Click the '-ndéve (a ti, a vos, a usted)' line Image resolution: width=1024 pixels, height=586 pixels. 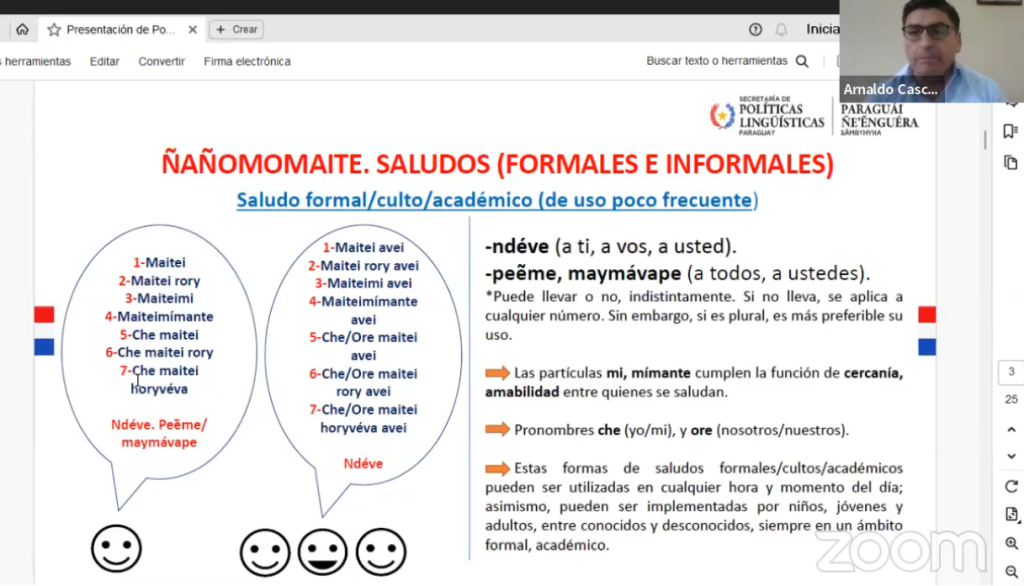611,246
